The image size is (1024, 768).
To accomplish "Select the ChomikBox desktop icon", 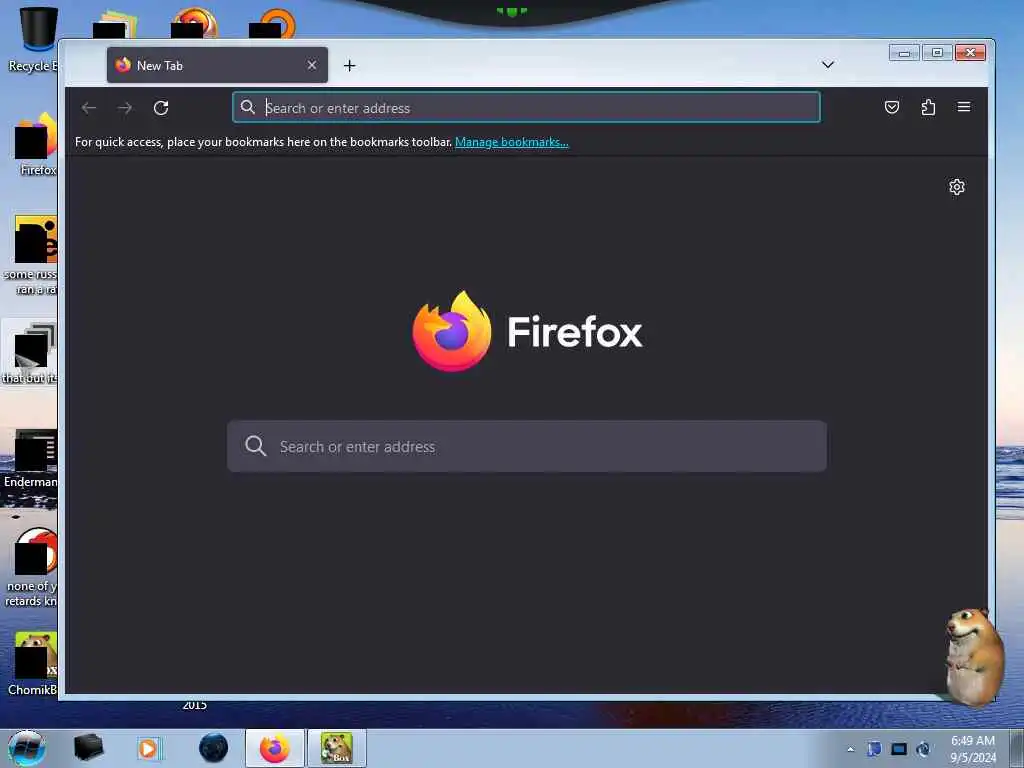I will (x=34, y=664).
